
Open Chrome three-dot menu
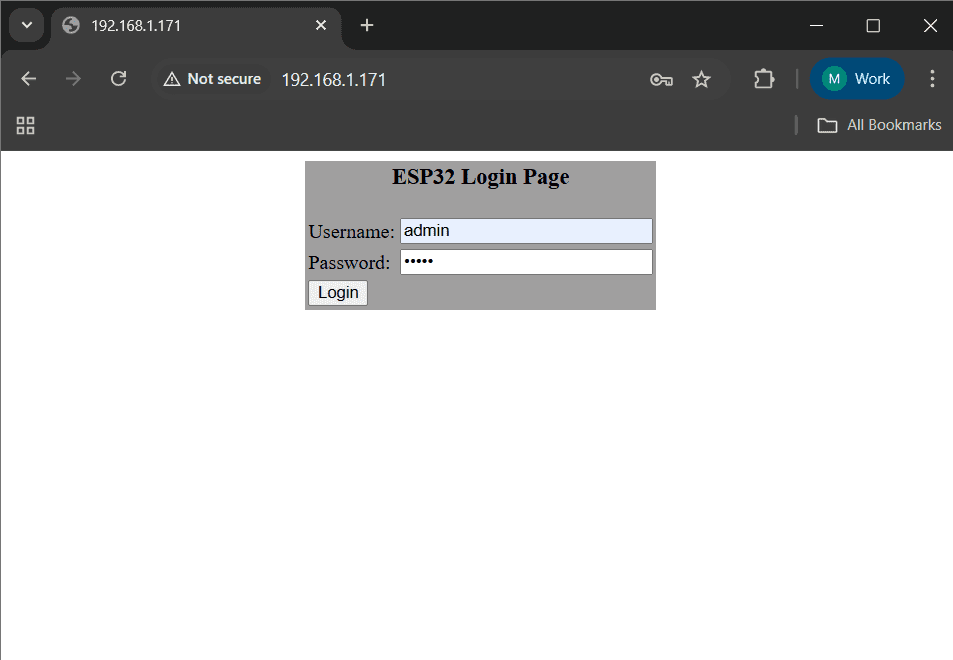(x=932, y=79)
